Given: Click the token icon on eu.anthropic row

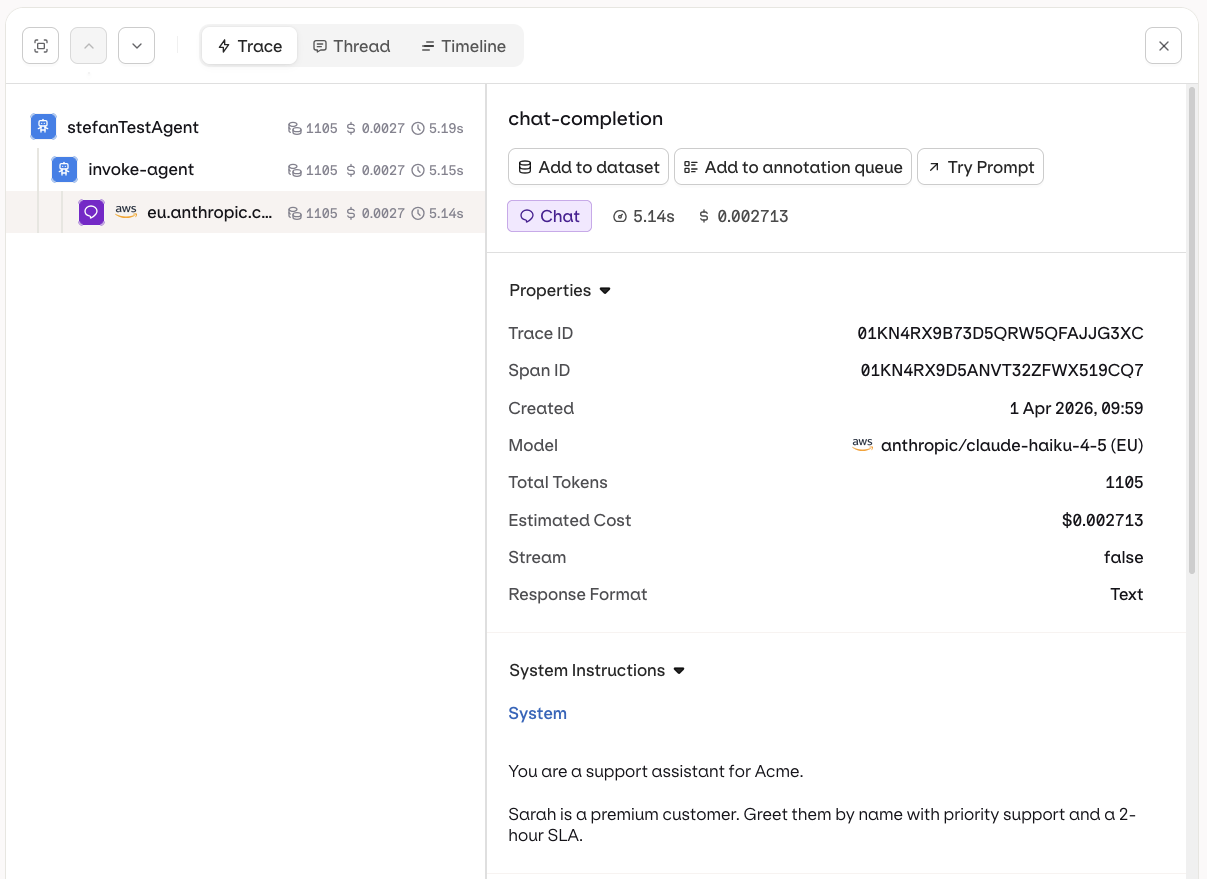Looking at the screenshot, I should 295,214.
